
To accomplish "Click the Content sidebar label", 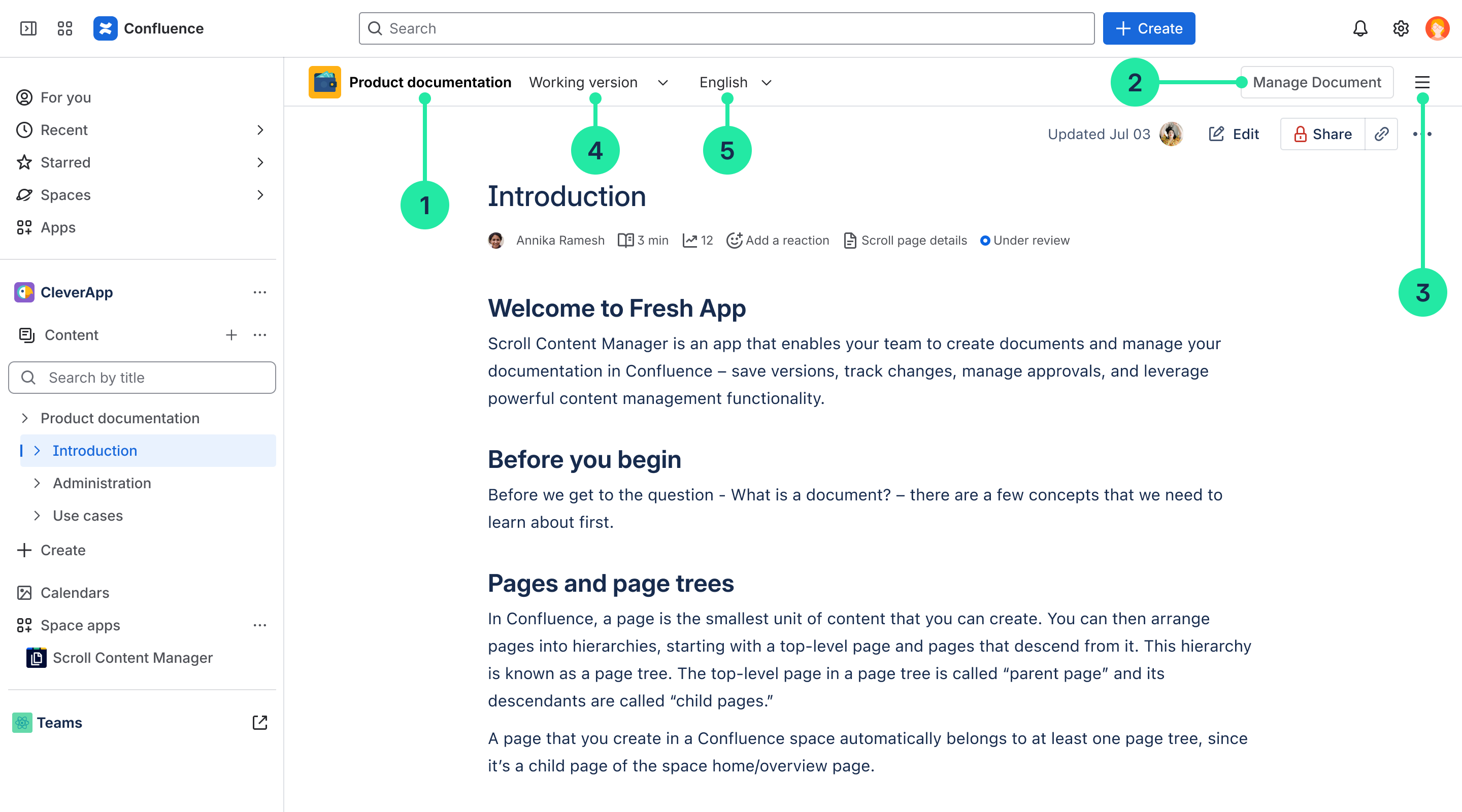I will (72, 335).
